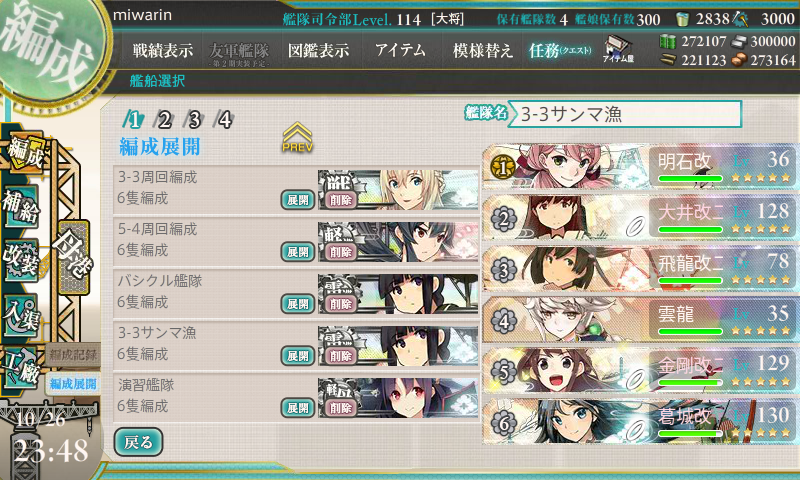Viewport: 800px width, 480px height.
Task: Open the 図鑑表示 encyclopedia menu
Action: tap(318, 50)
